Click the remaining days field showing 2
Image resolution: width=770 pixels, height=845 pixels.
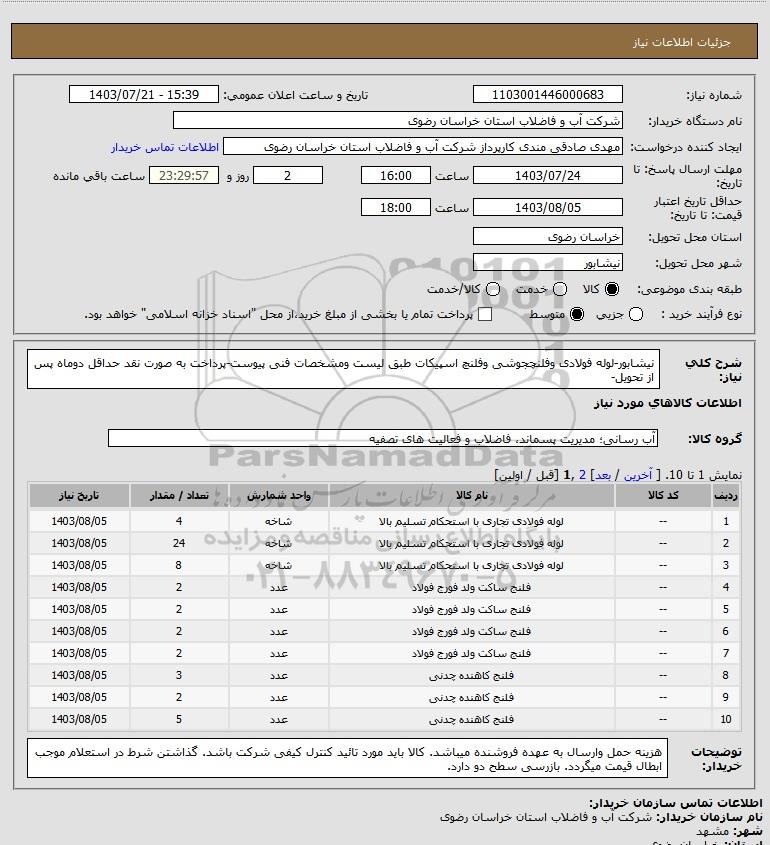pyautogui.click(x=288, y=175)
